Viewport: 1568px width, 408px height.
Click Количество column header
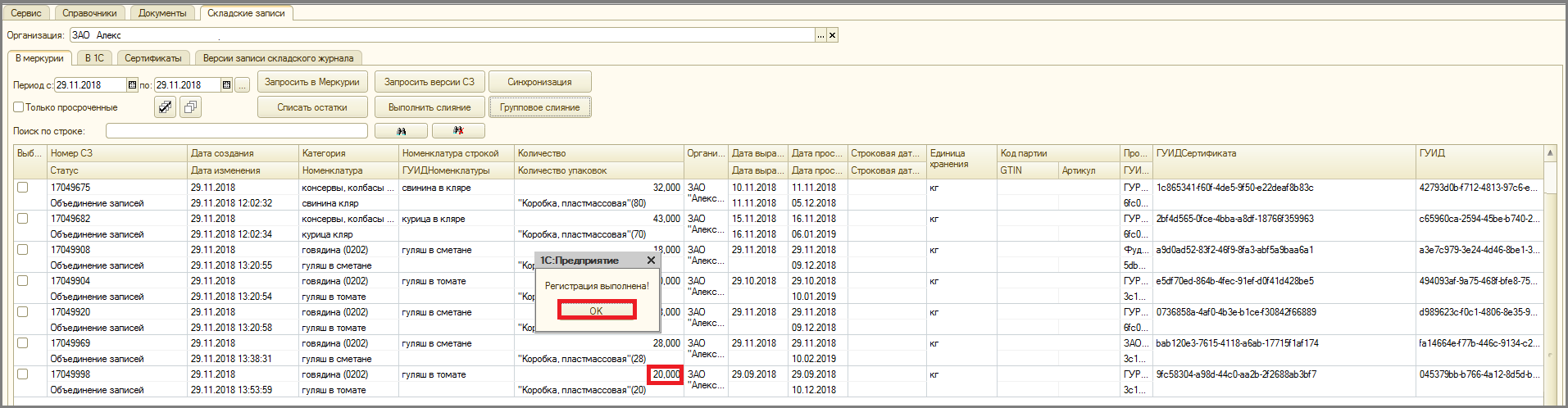599,153
